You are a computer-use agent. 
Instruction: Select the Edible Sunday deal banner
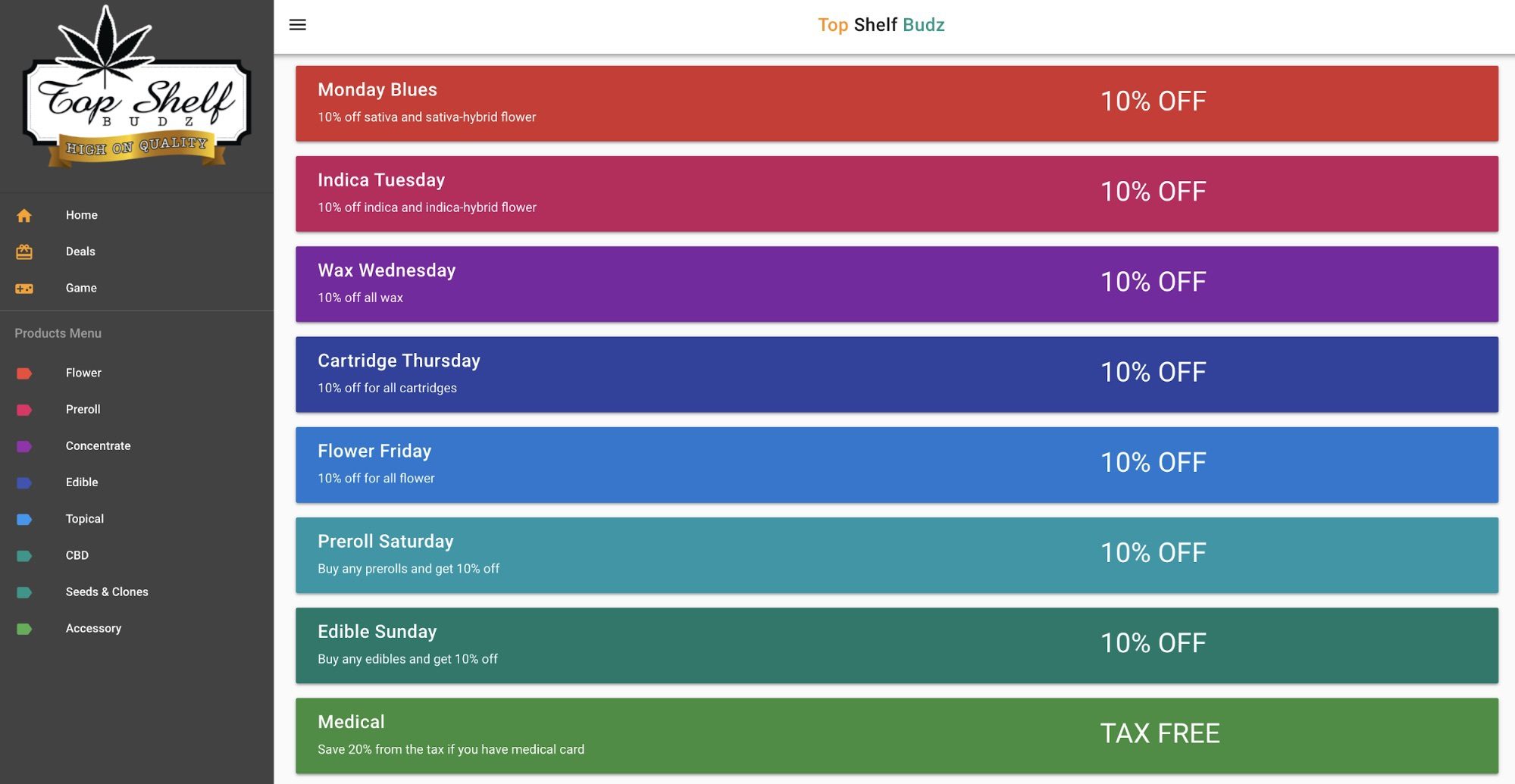click(x=896, y=645)
